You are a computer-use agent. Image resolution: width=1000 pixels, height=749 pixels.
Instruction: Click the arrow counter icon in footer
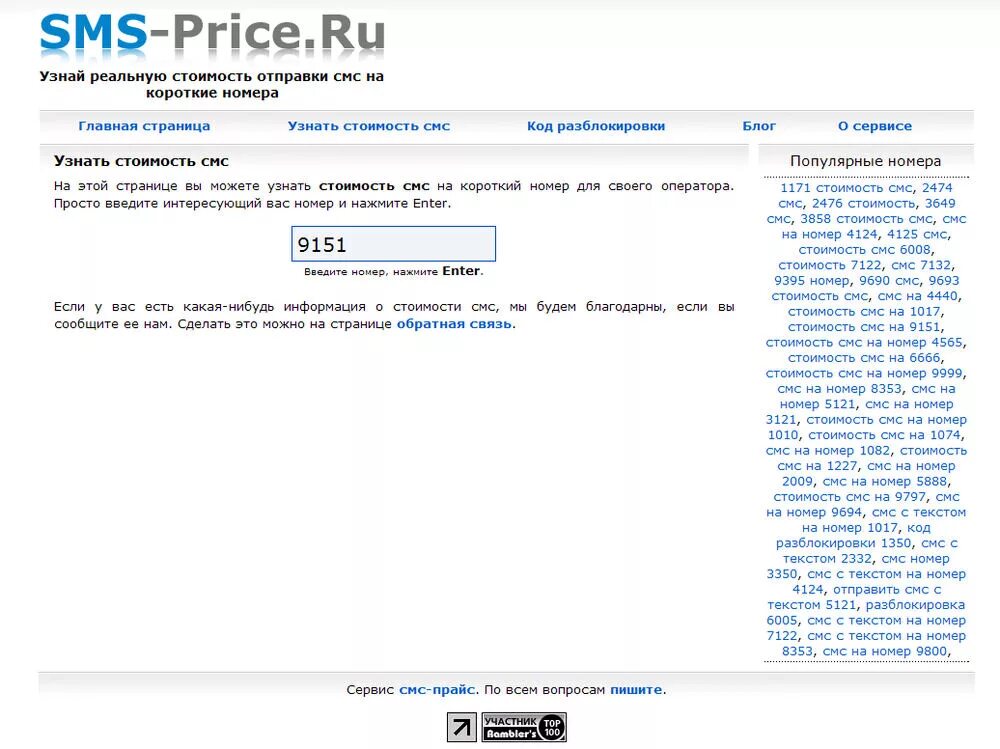(x=462, y=727)
